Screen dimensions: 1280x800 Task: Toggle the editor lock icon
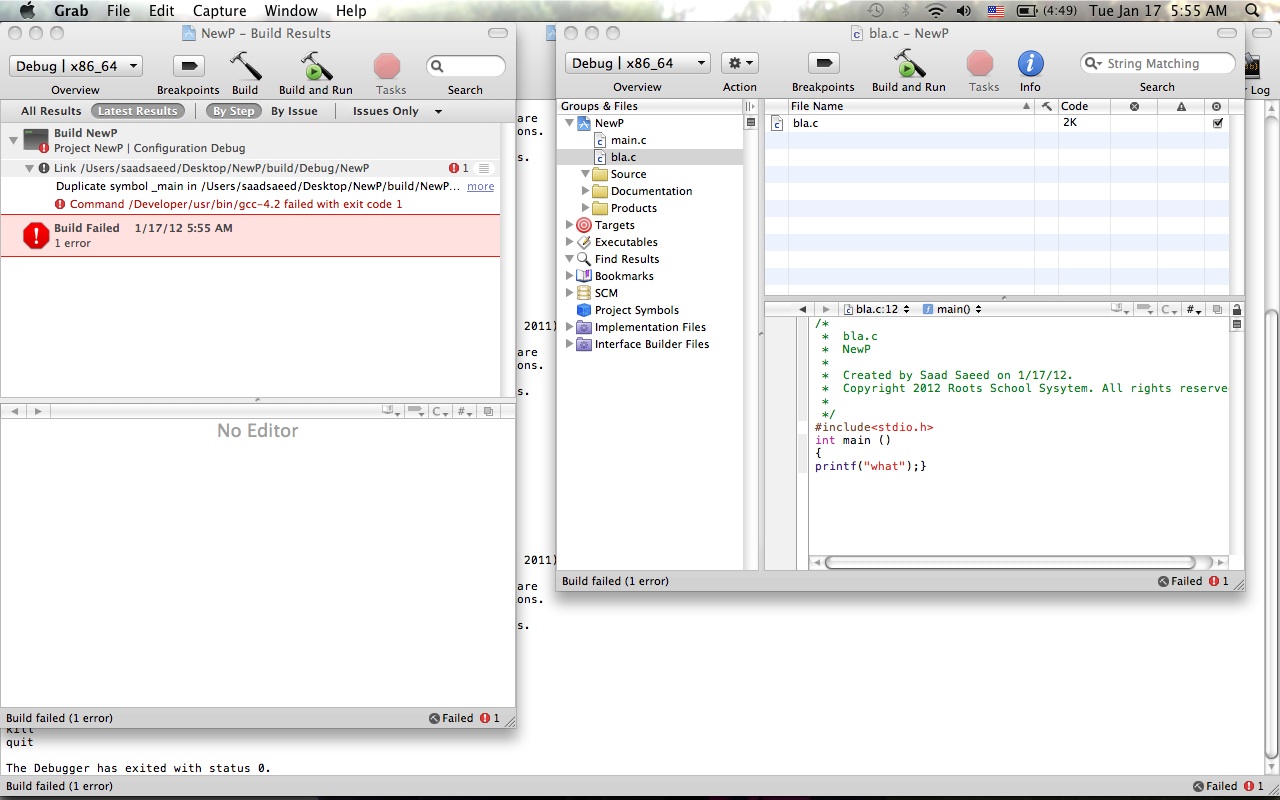coord(1236,310)
